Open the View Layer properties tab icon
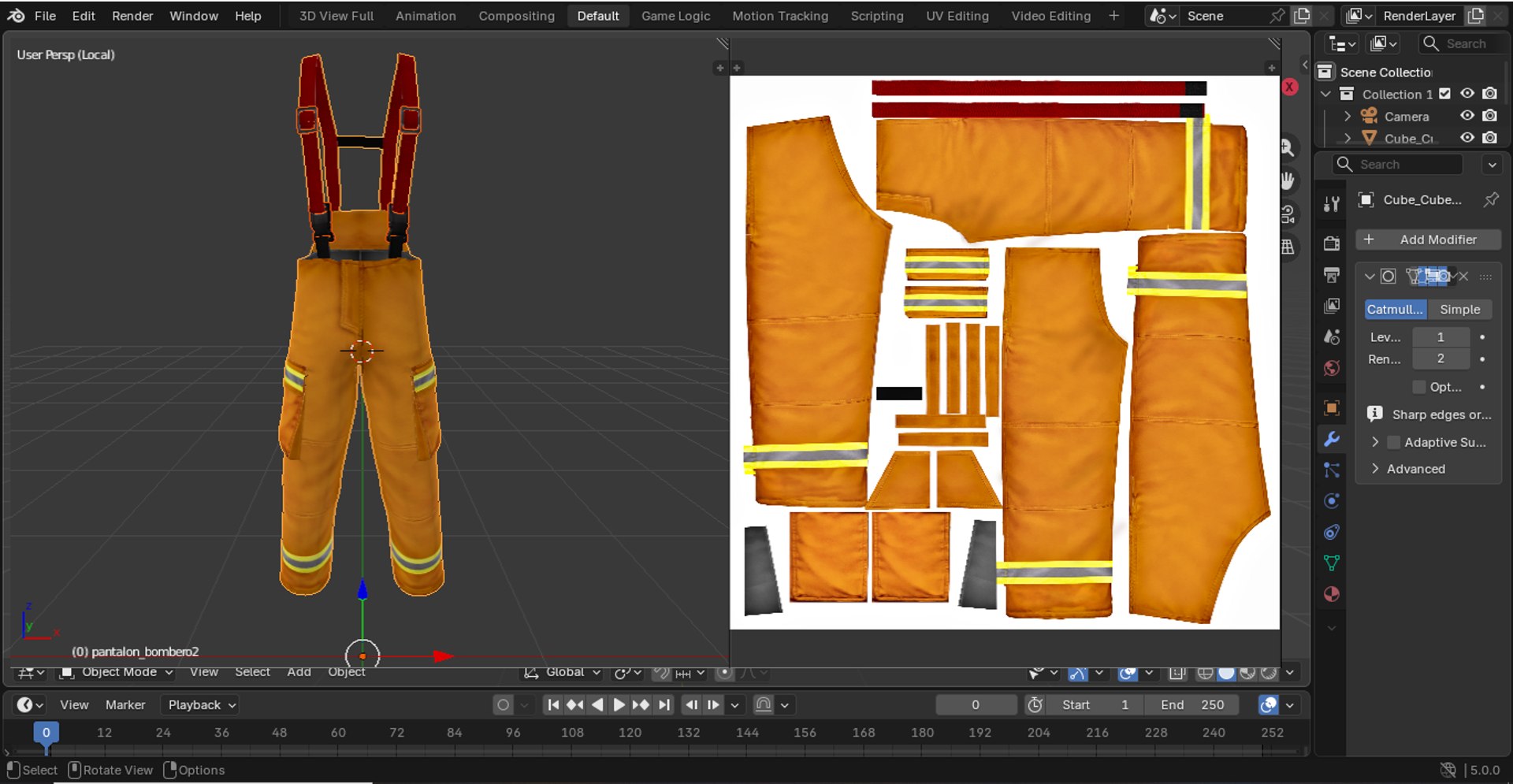 pos(1332,306)
